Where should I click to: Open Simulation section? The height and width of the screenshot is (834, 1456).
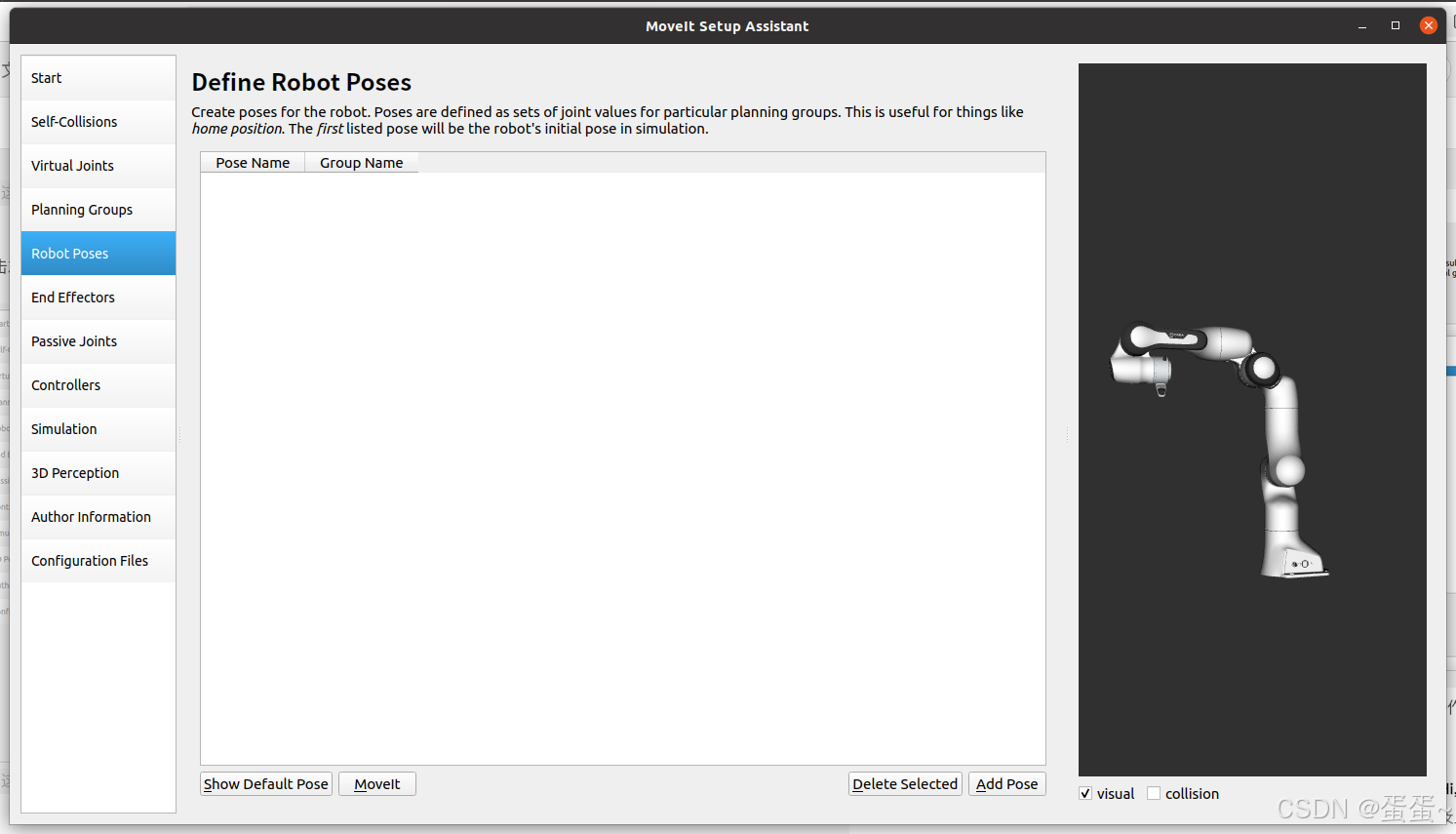98,429
